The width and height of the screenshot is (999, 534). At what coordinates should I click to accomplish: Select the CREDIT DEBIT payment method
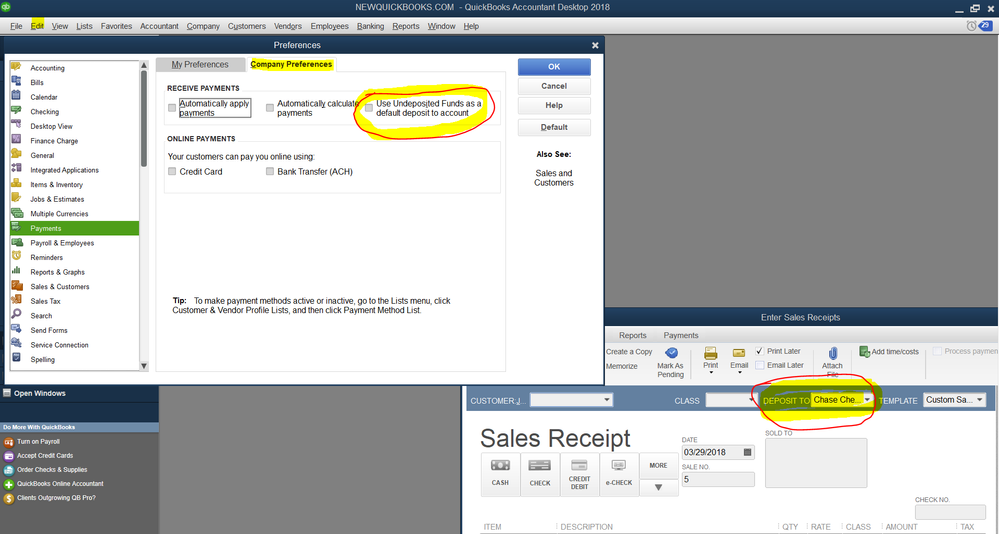(579, 474)
